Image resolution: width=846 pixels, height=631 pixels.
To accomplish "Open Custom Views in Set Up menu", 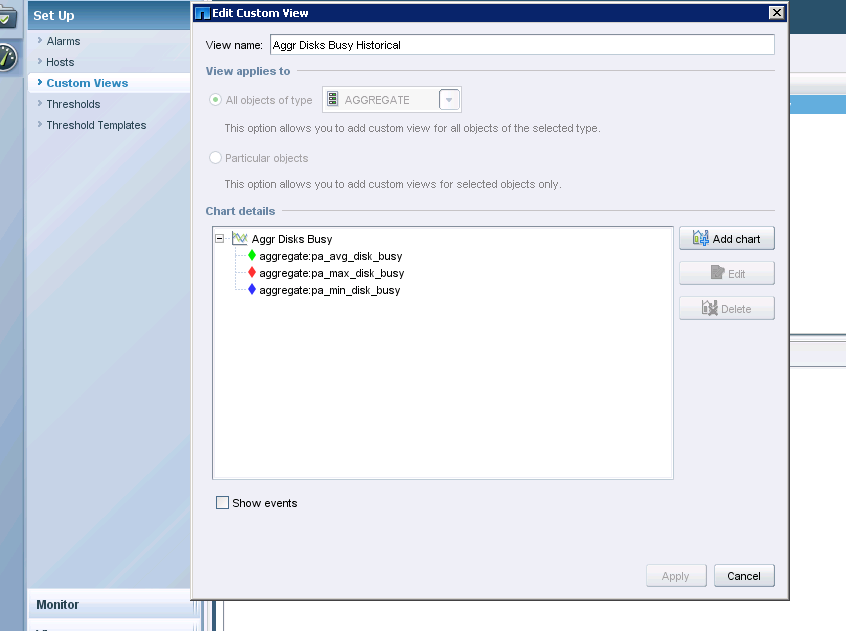I will (87, 83).
